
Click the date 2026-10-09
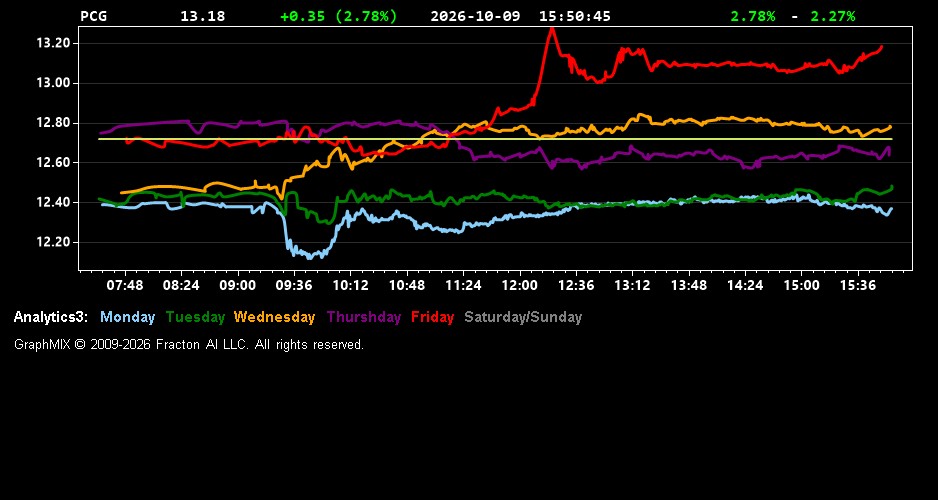tap(475, 16)
